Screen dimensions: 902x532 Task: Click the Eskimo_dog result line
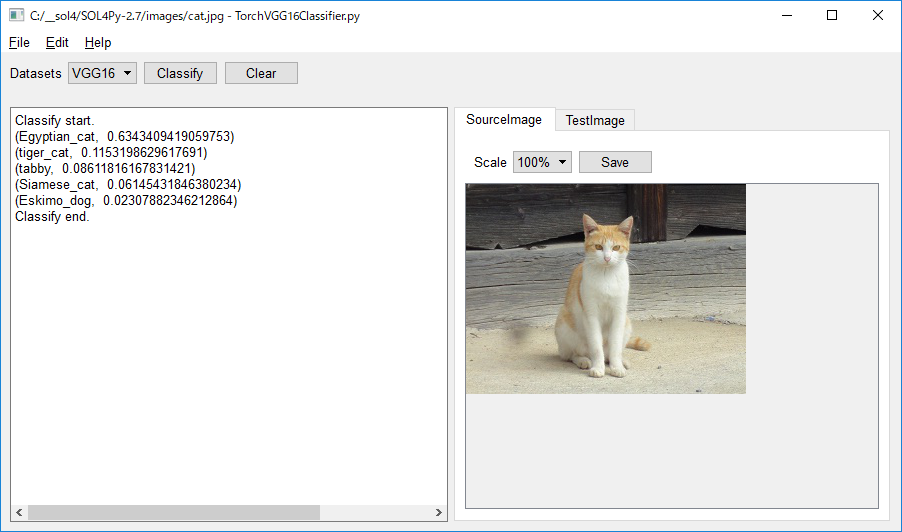point(126,201)
